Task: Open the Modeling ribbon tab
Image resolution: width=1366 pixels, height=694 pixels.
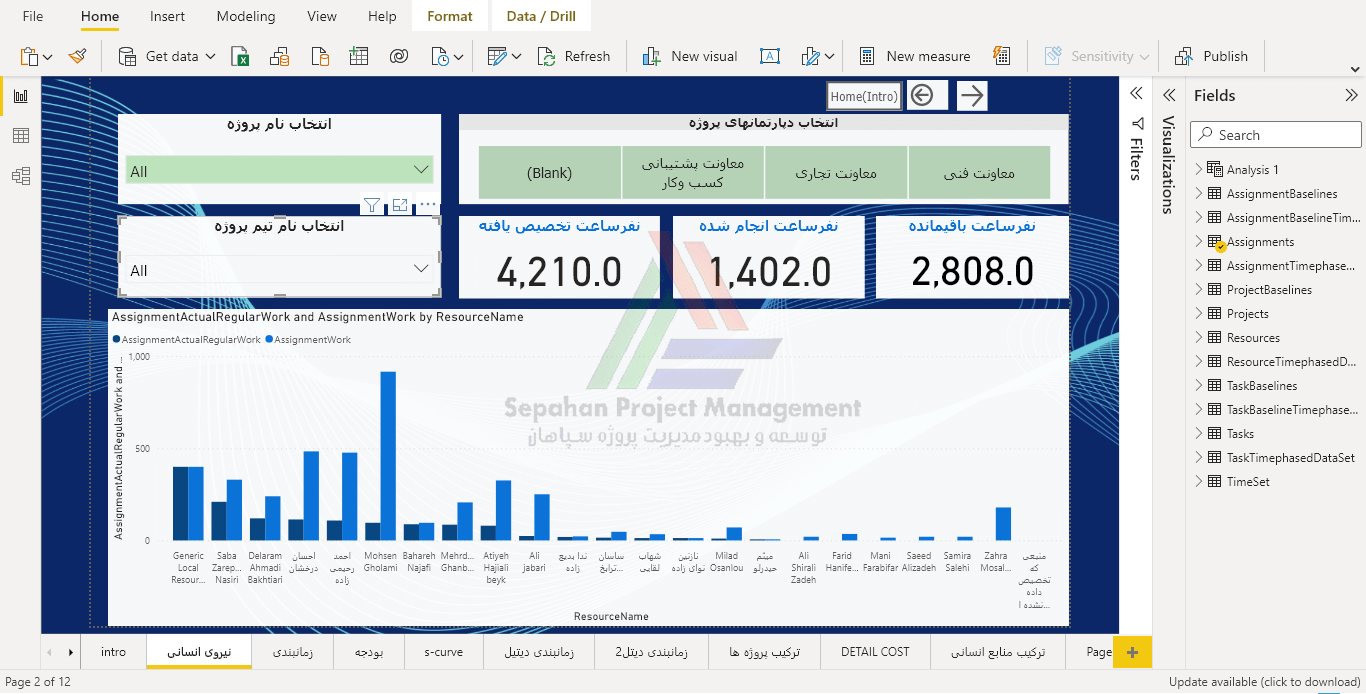Action: (x=245, y=16)
